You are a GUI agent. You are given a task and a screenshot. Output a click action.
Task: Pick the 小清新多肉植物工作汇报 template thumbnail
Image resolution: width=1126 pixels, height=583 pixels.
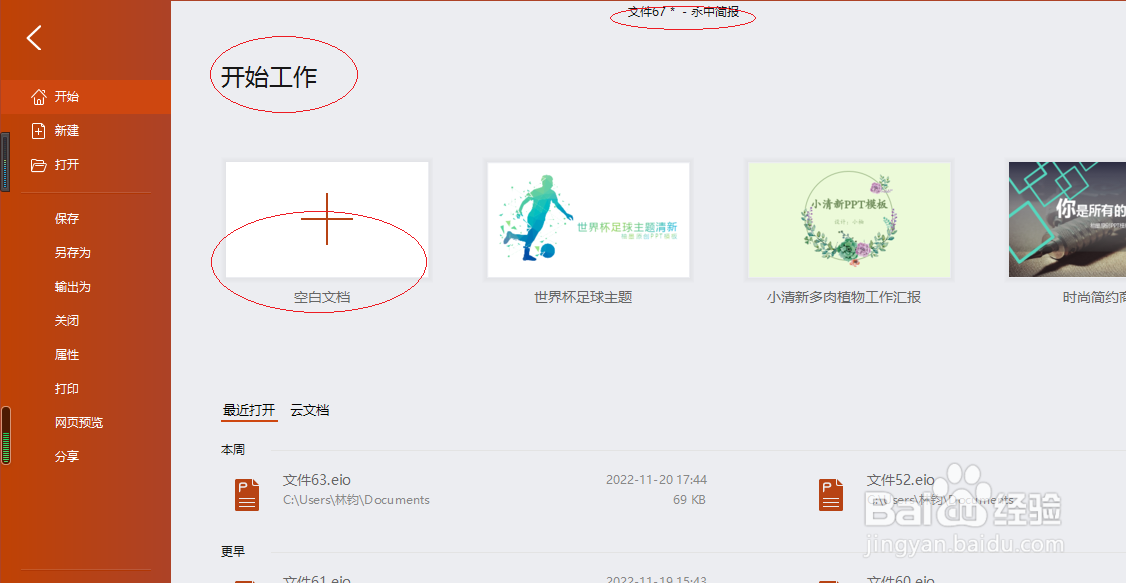tap(850, 219)
